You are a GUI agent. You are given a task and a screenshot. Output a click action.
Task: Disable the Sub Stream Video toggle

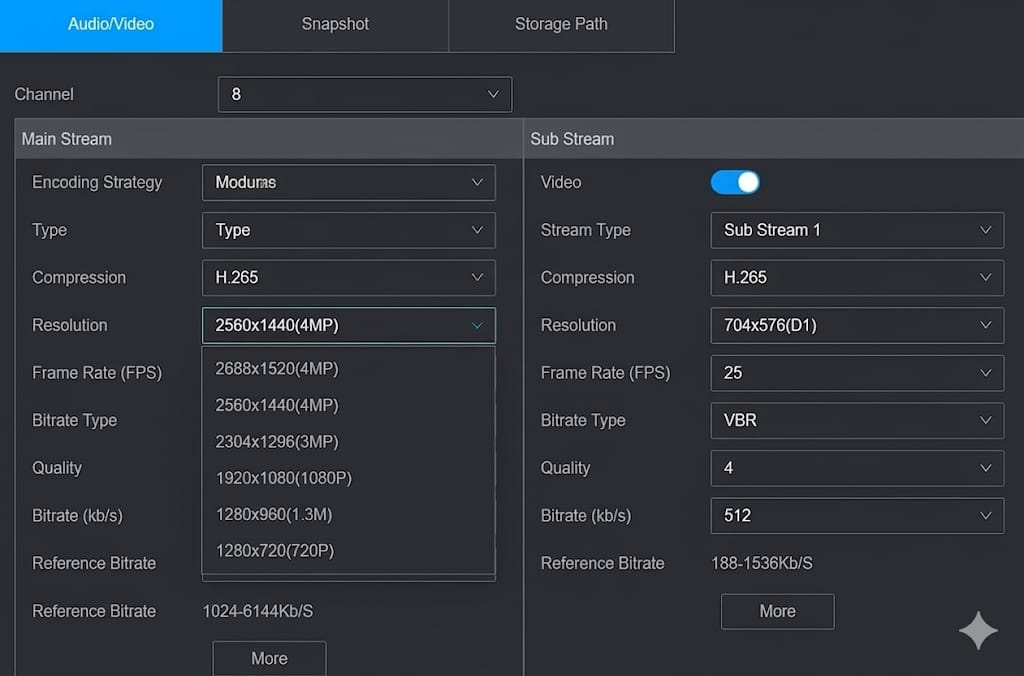(x=735, y=182)
